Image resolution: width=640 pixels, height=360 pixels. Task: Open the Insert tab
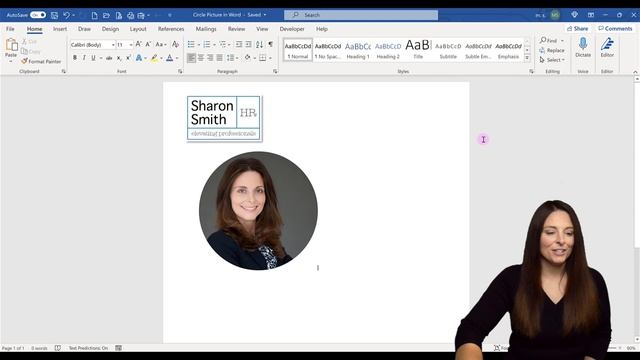point(60,29)
